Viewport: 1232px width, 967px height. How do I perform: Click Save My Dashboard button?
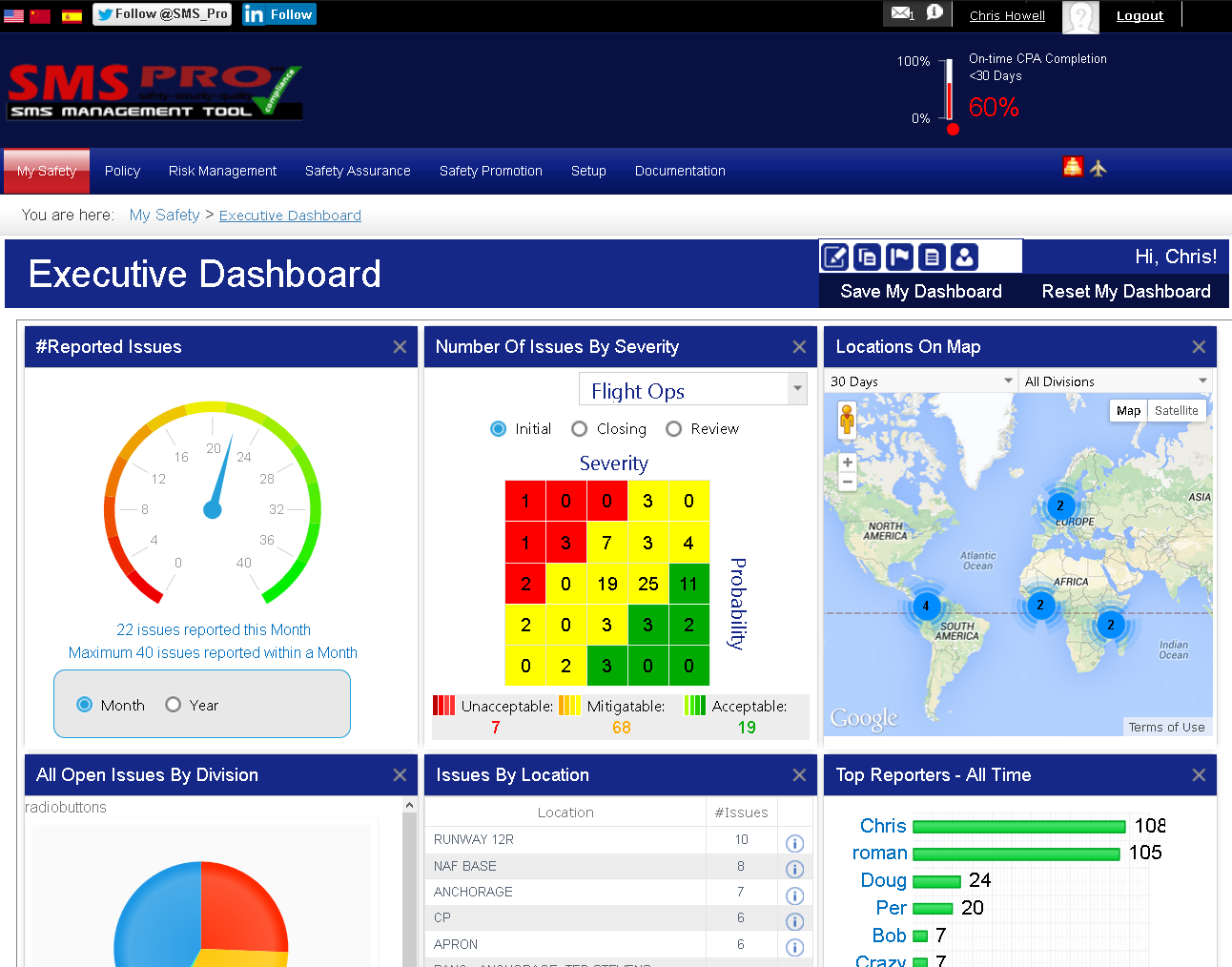(920, 292)
